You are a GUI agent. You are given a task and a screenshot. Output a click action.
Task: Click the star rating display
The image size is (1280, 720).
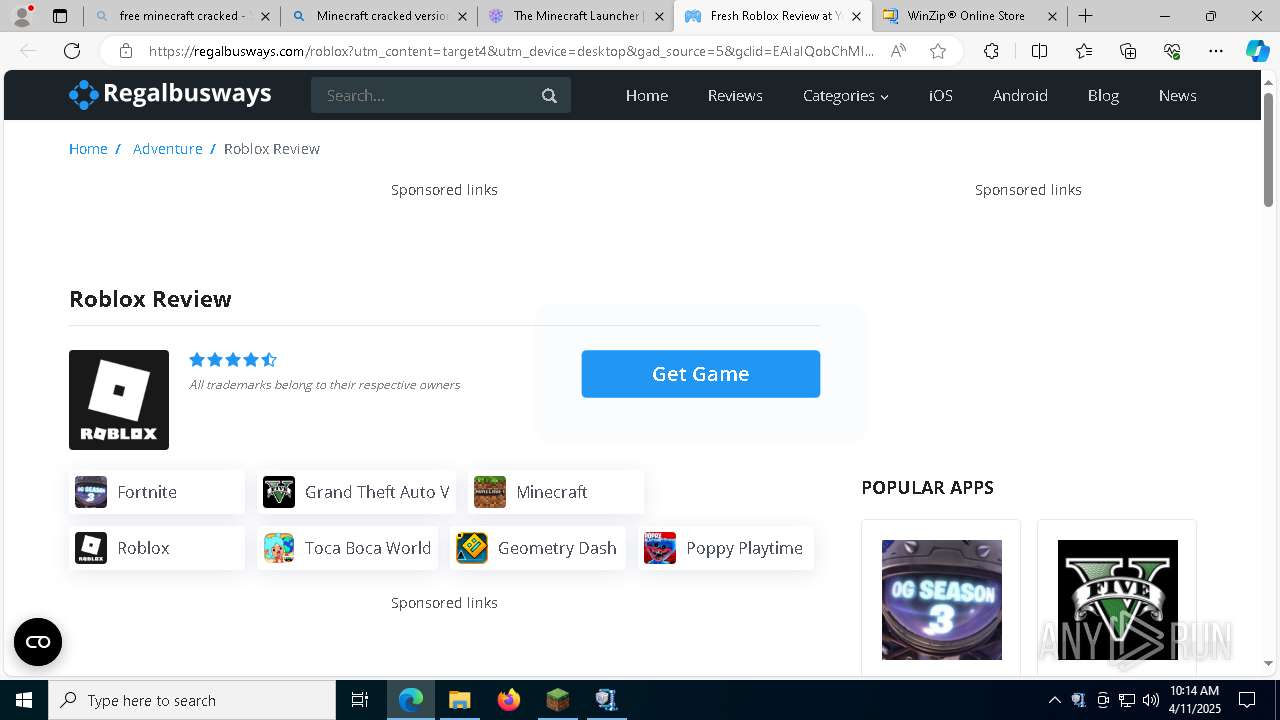pyautogui.click(x=233, y=360)
